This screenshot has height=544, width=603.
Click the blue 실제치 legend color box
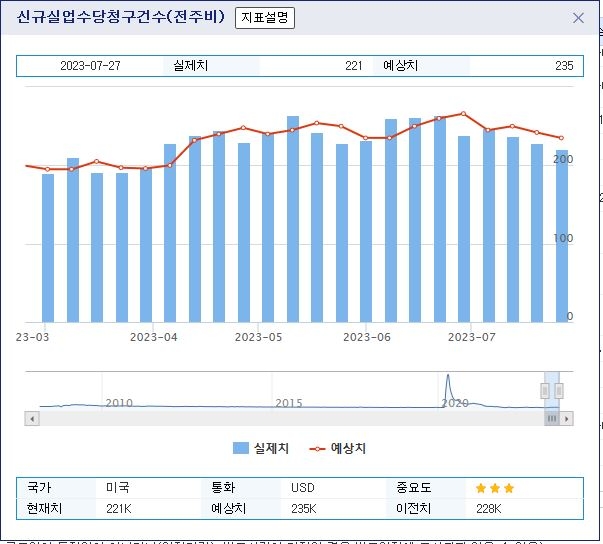[241, 448]
